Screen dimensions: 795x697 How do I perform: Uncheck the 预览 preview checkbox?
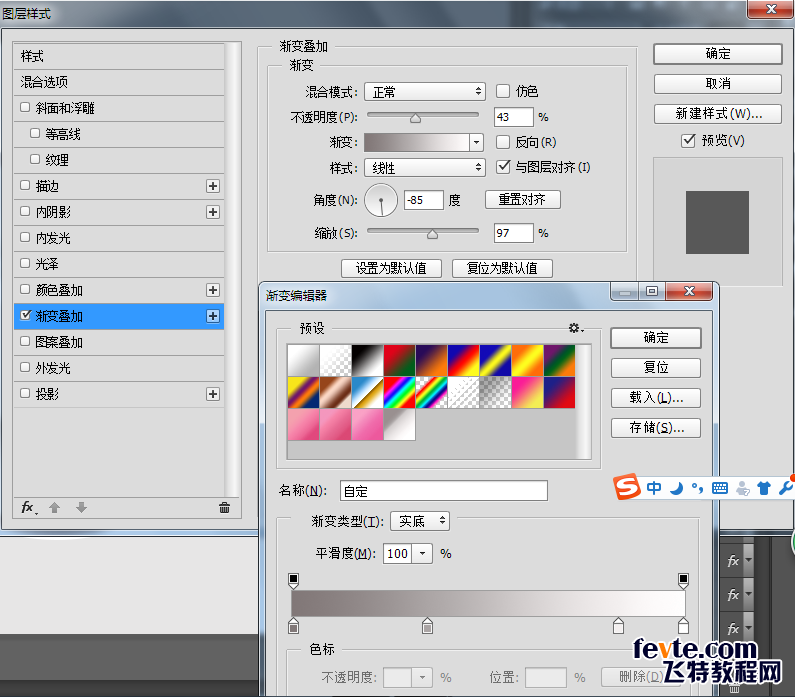coord(688,141)
